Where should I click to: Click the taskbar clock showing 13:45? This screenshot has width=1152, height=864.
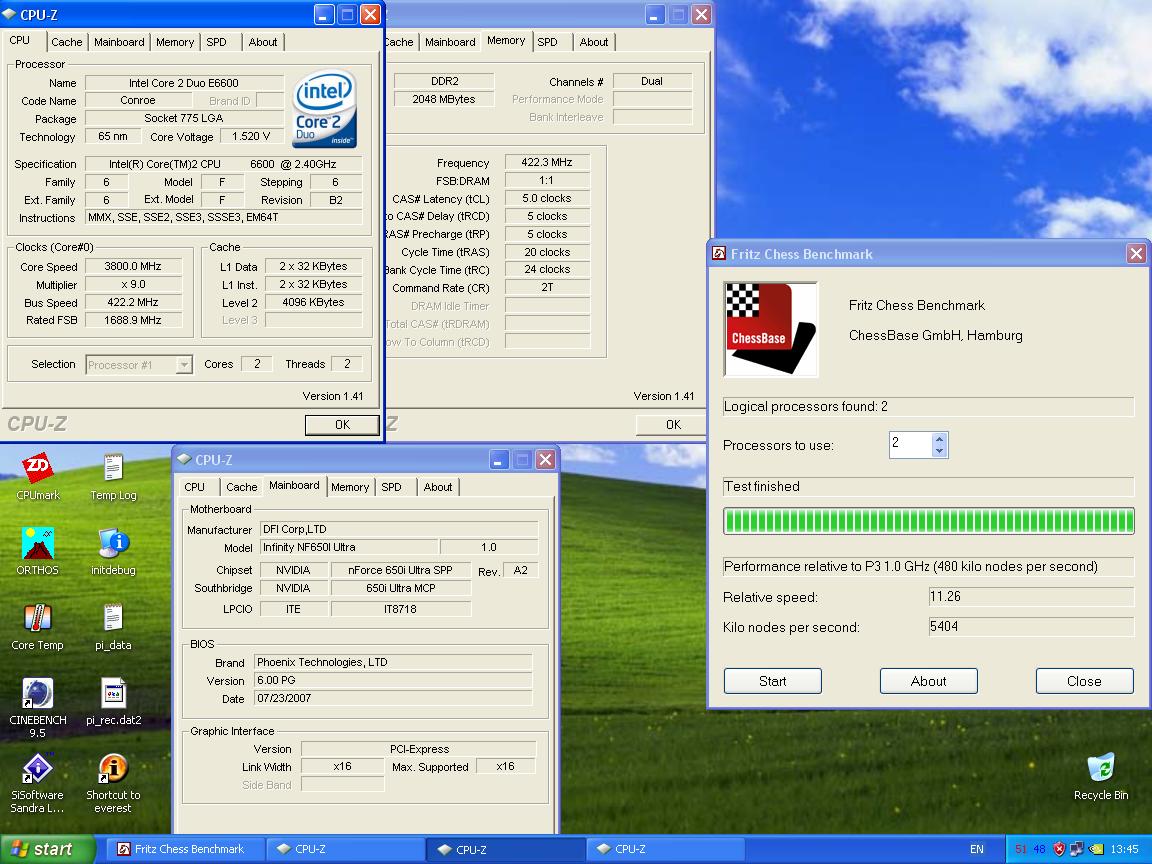pos(1124,849)
